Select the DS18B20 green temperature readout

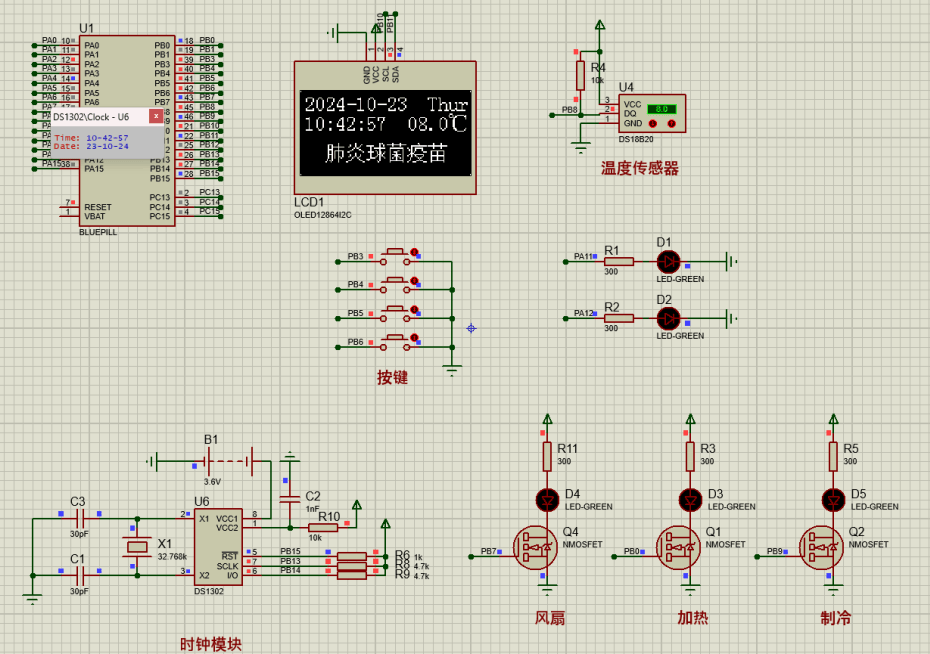[x=661, y=107]
